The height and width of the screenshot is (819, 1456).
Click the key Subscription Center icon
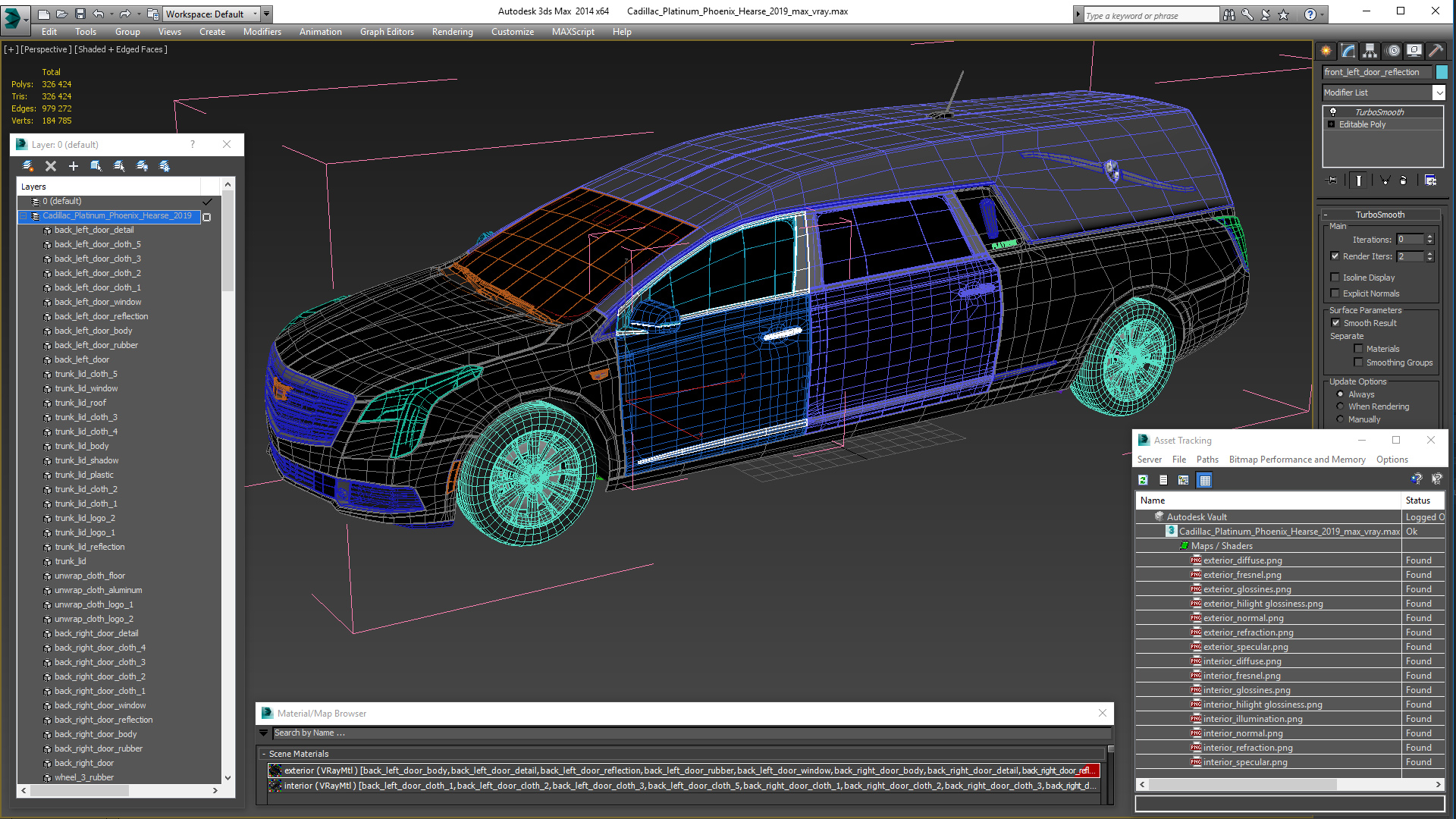[x=1247, y=14]
